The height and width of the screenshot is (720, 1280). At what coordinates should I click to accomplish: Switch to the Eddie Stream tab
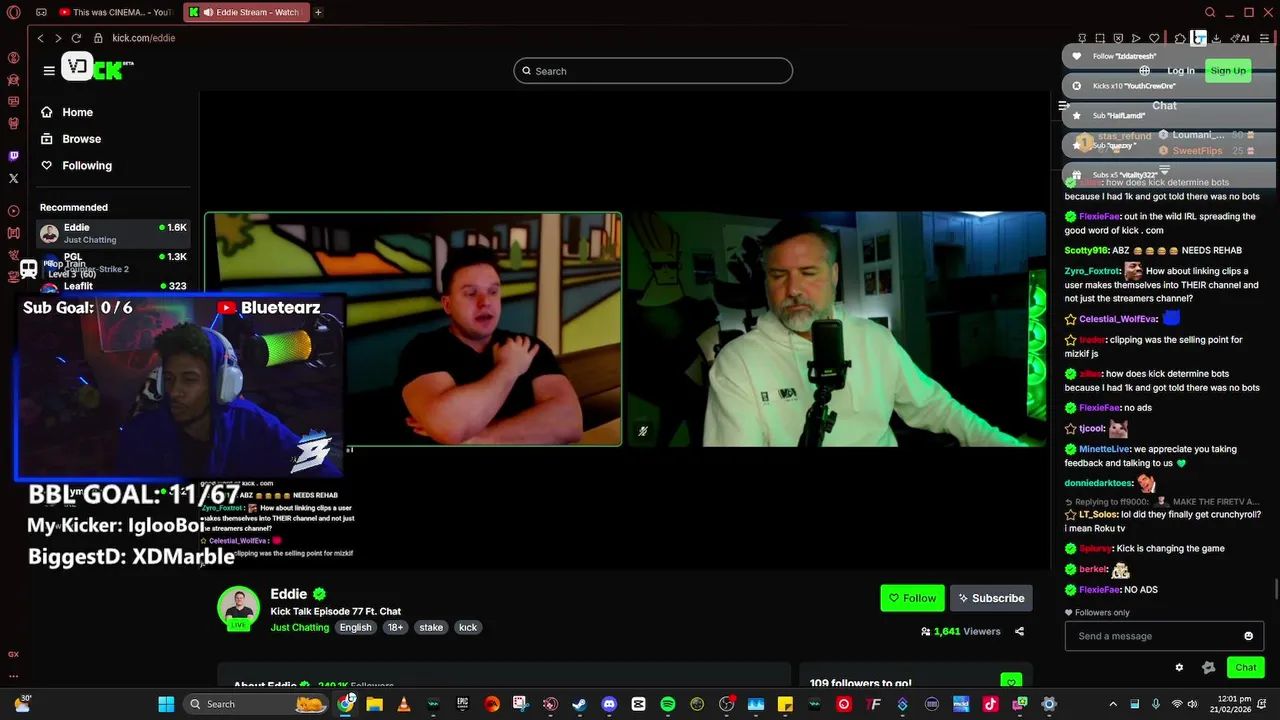(244, 12)
